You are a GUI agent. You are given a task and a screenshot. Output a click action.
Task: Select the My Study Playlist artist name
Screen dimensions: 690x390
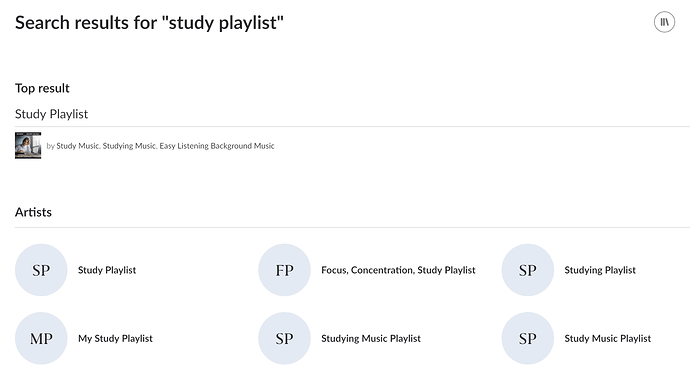[x=115, y=338]
